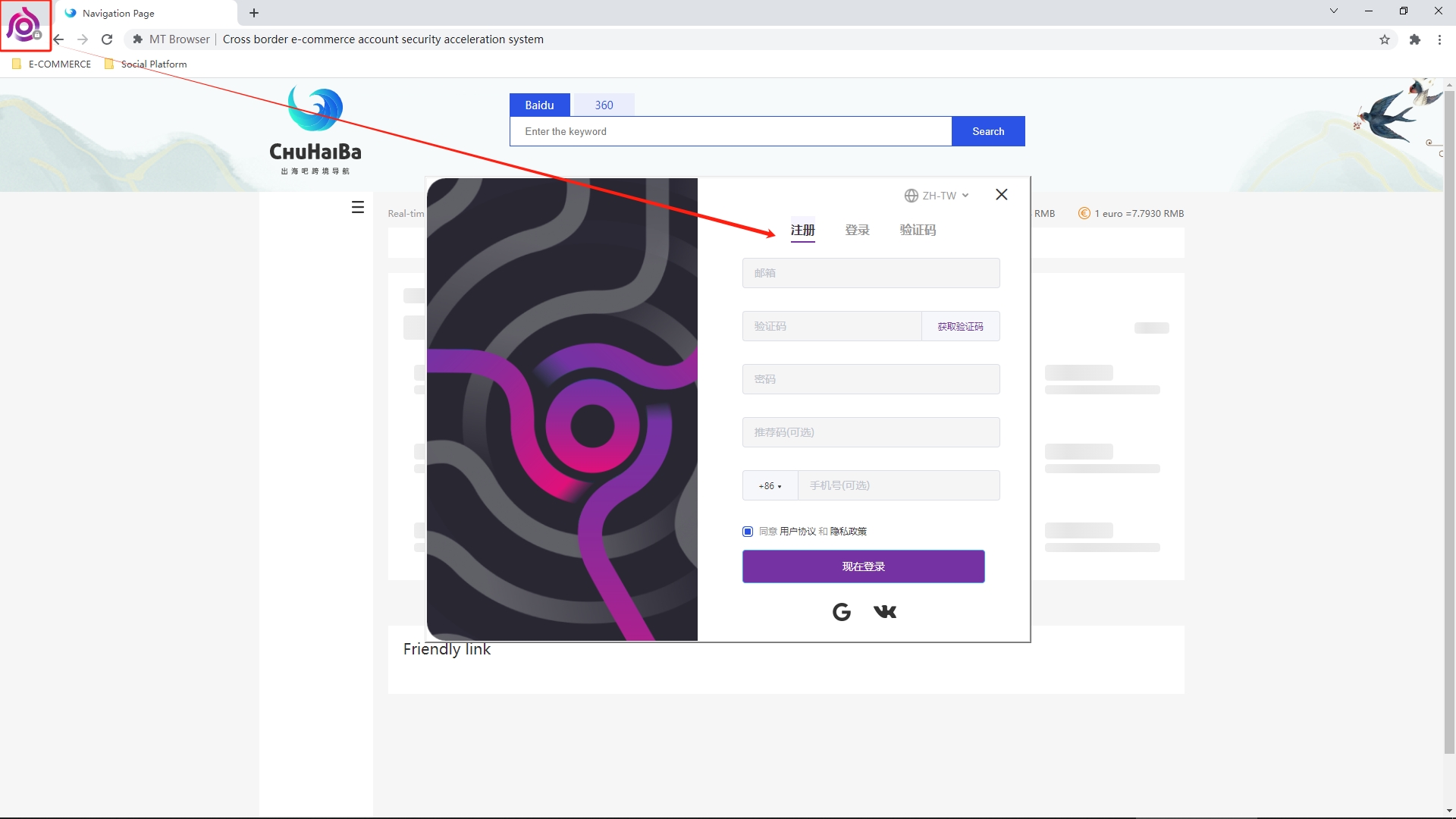
Task: Click the ChuHaiBa logo
Action: pos(315,130)
